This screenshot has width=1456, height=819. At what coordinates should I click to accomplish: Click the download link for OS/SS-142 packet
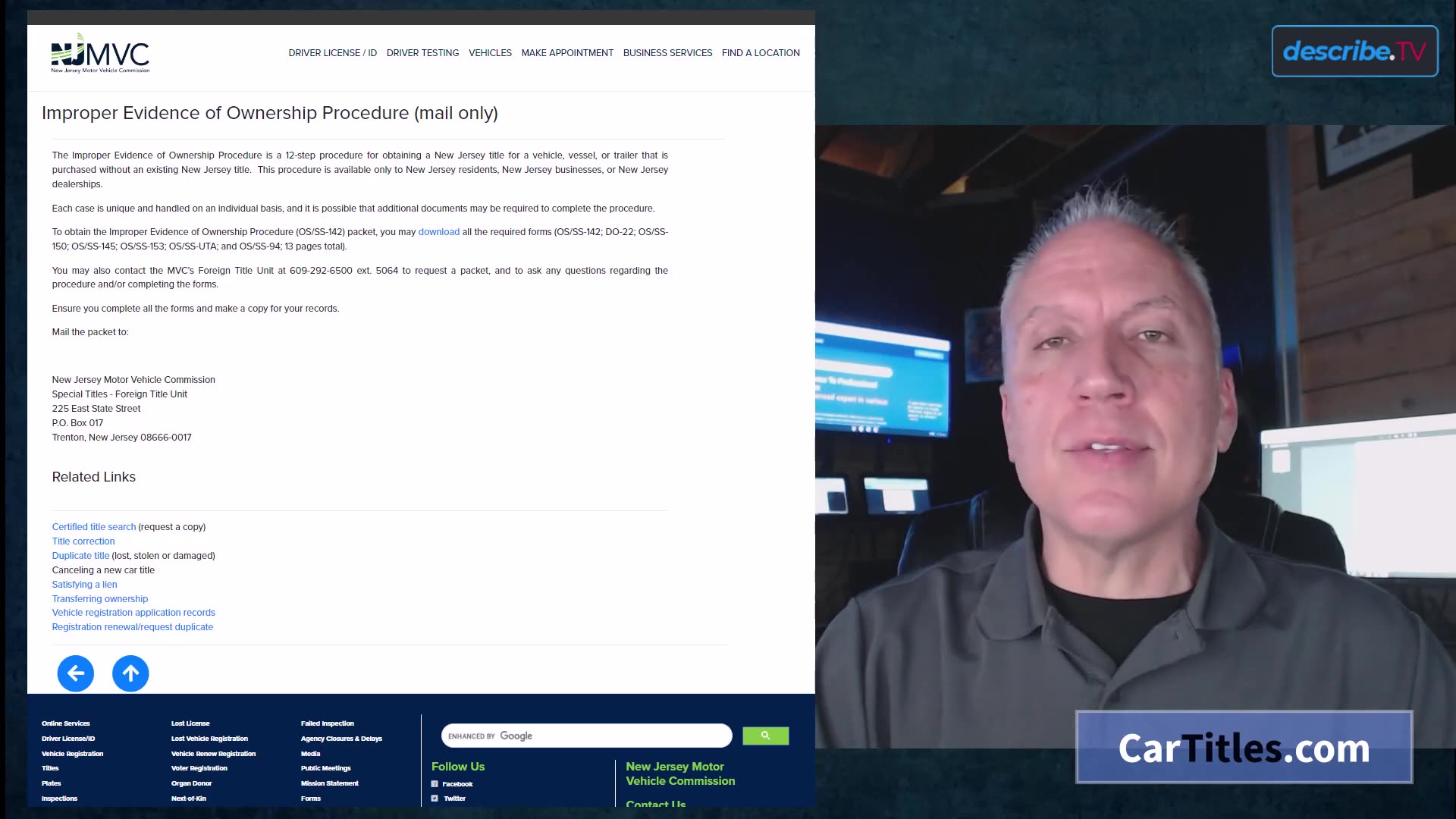click(x=439, y=231)
